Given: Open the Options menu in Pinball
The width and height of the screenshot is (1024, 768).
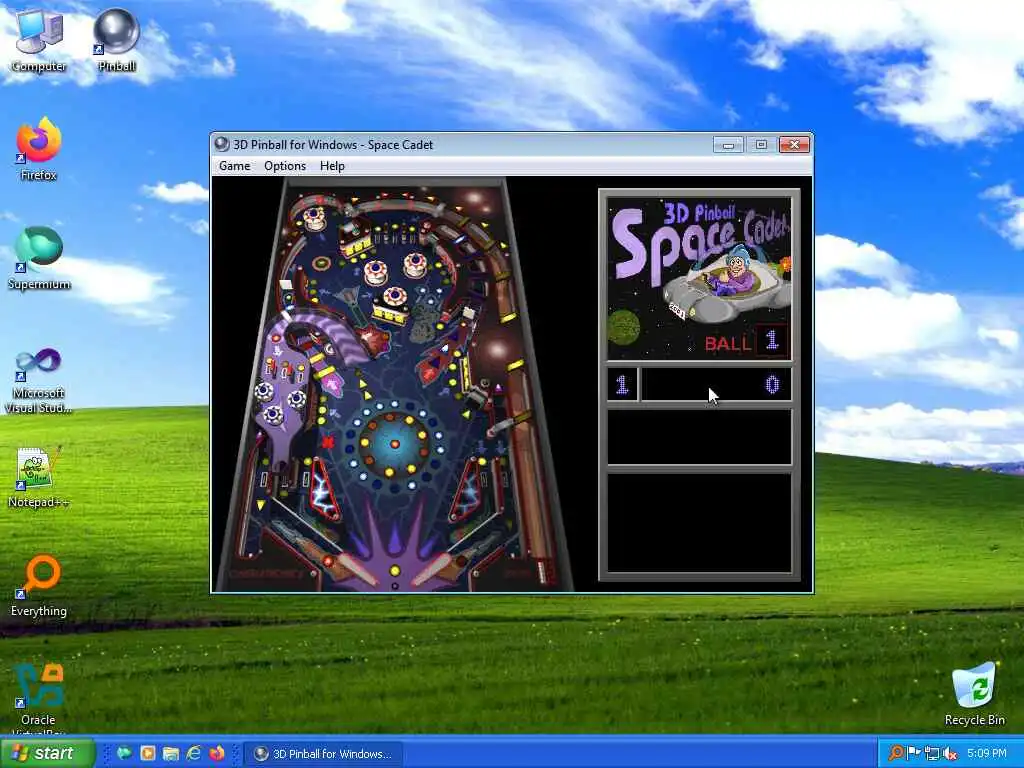Looking at the screenshot, I should click(285, 166).
